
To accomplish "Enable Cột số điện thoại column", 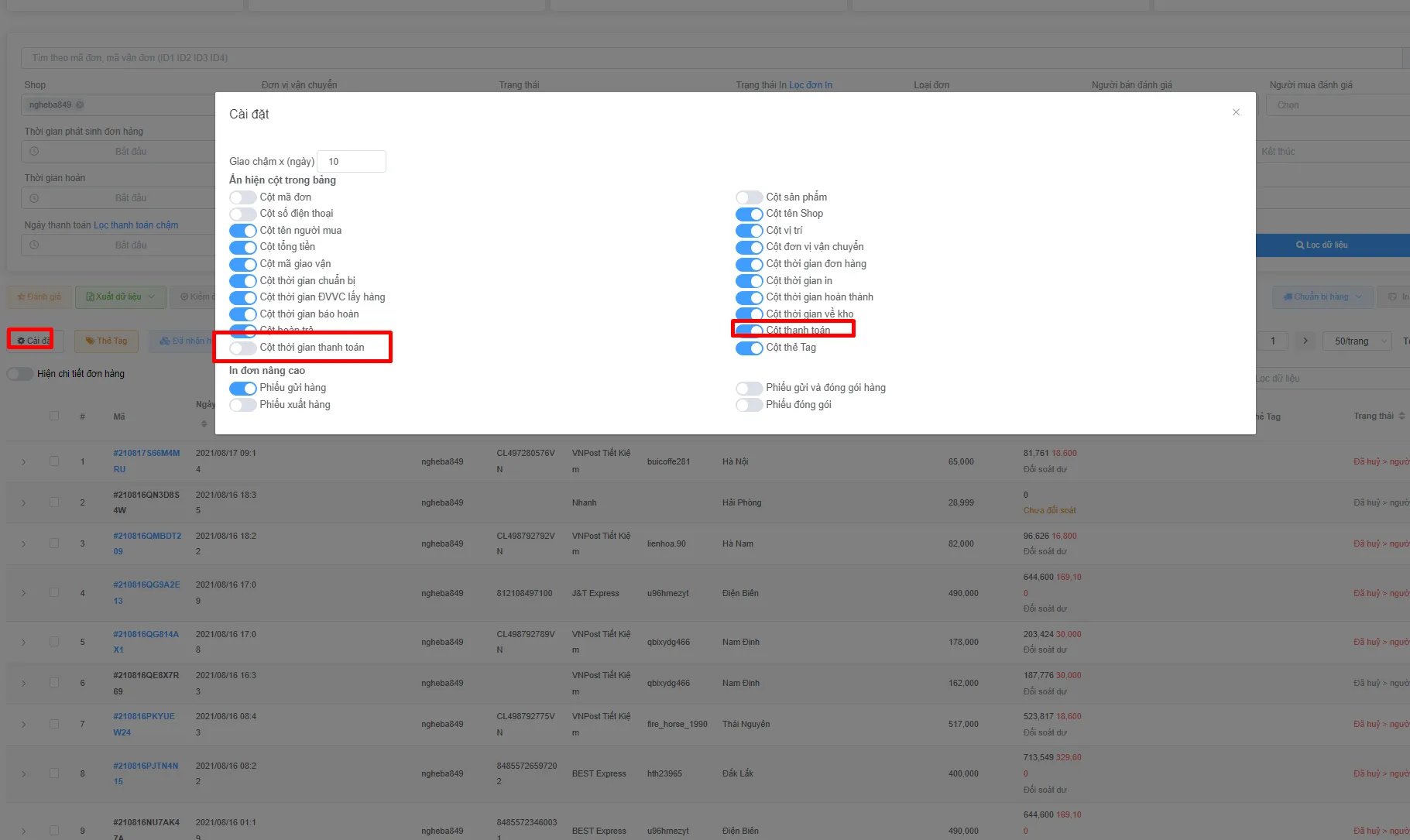I will pos(242,214).
